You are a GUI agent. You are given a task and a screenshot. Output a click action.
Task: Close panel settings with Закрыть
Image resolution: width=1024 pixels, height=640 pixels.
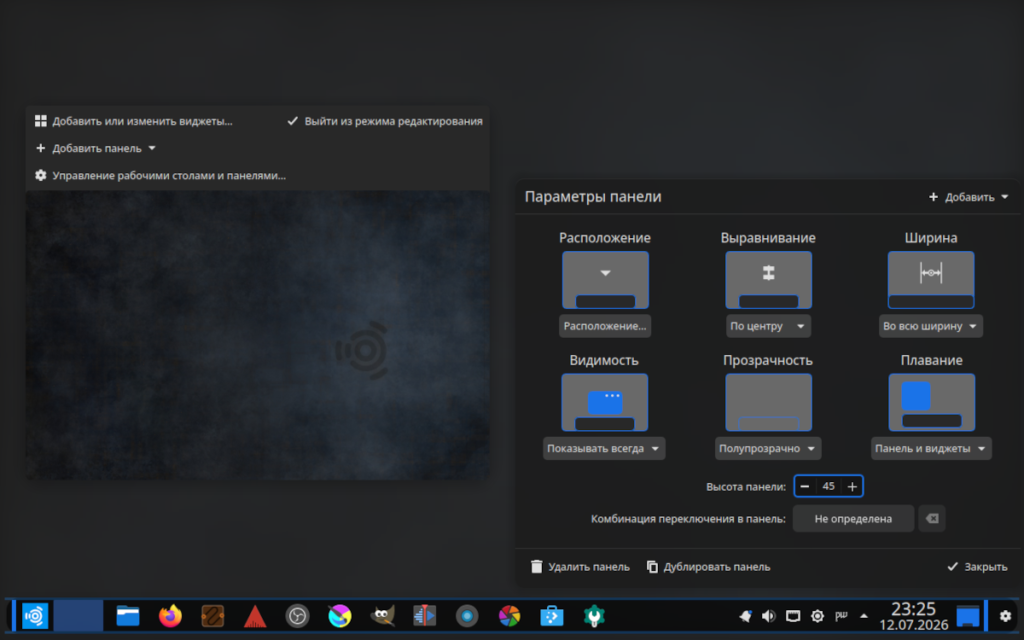[x=978, y=567]
